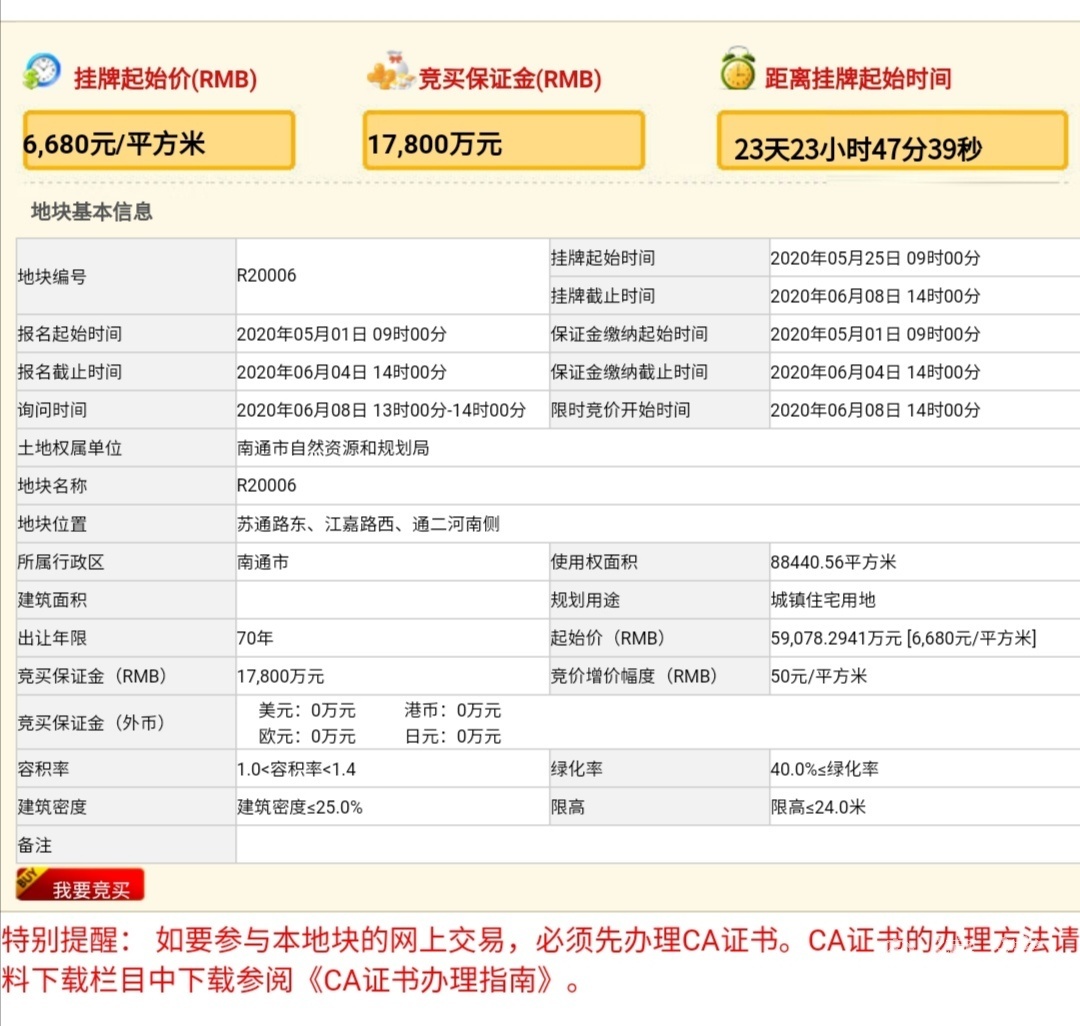The width and height of the screenshot is (1080, 1026).
Task: Click the 竞买保证金(RMB) red heading
Action: [x=509, y=79]
